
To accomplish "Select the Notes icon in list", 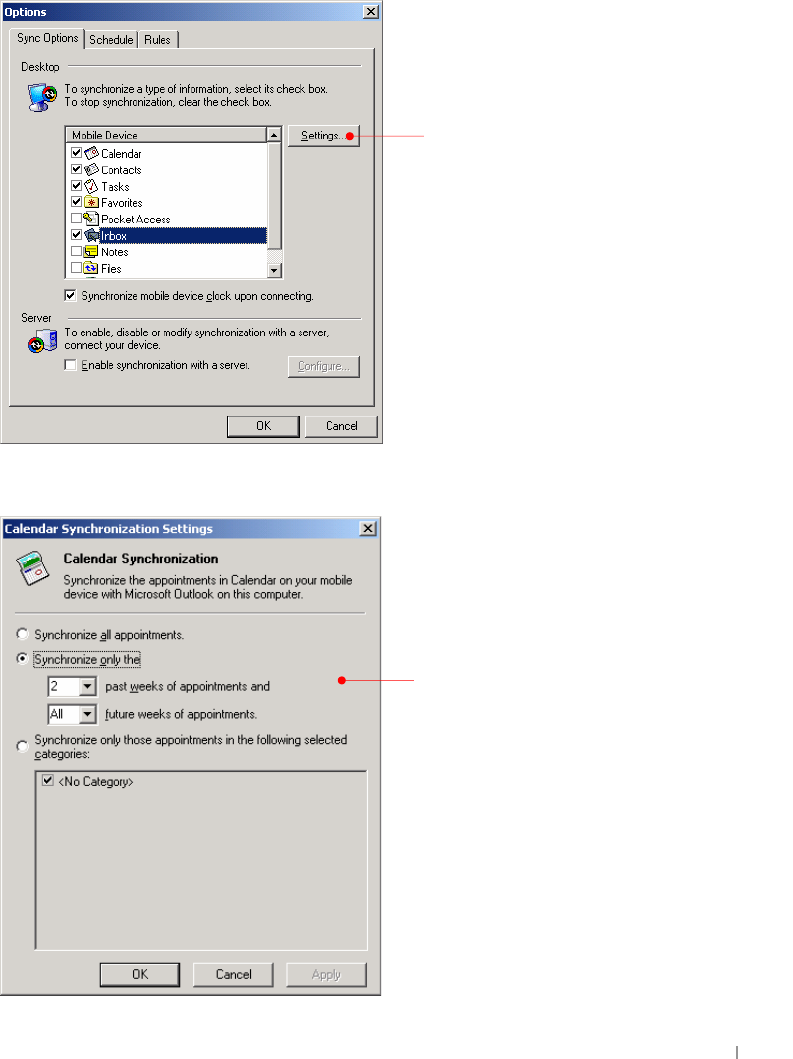I will coord(91,252).
